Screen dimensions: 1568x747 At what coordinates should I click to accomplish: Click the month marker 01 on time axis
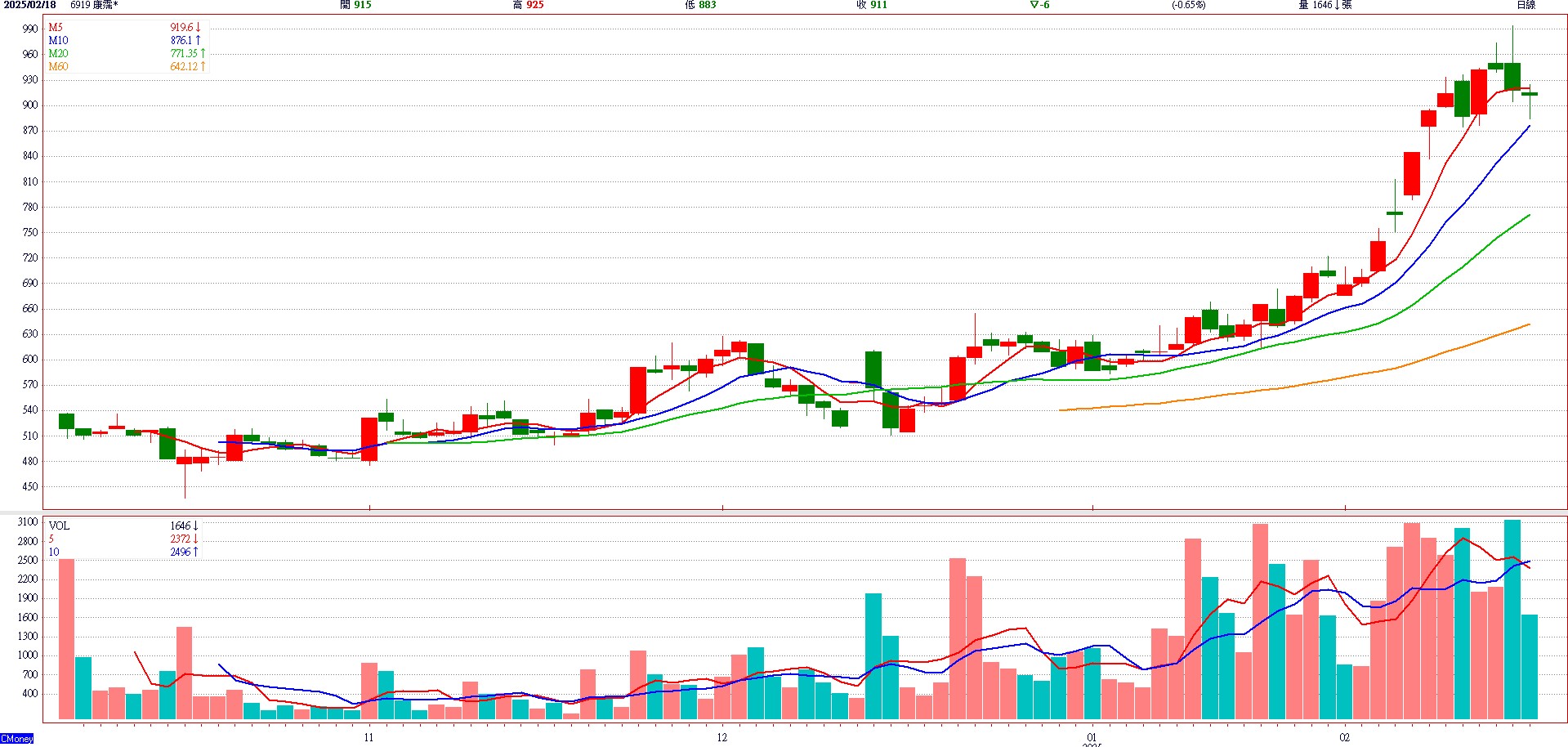click(x=1092, y=738)
